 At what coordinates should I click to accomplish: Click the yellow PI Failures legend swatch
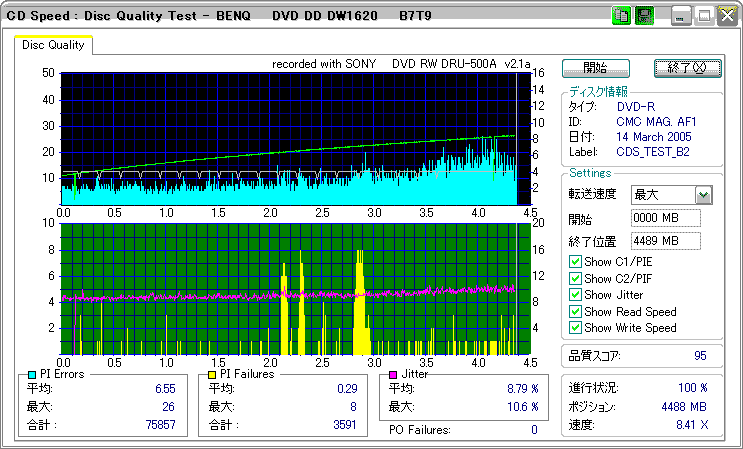pyautogui.click(x=211, y=374)
